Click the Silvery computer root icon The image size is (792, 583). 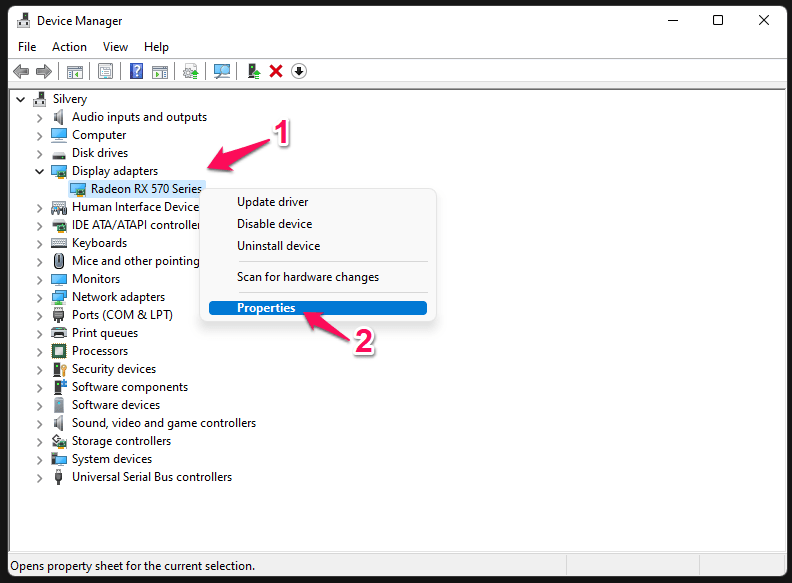click(x=39, y=99)
